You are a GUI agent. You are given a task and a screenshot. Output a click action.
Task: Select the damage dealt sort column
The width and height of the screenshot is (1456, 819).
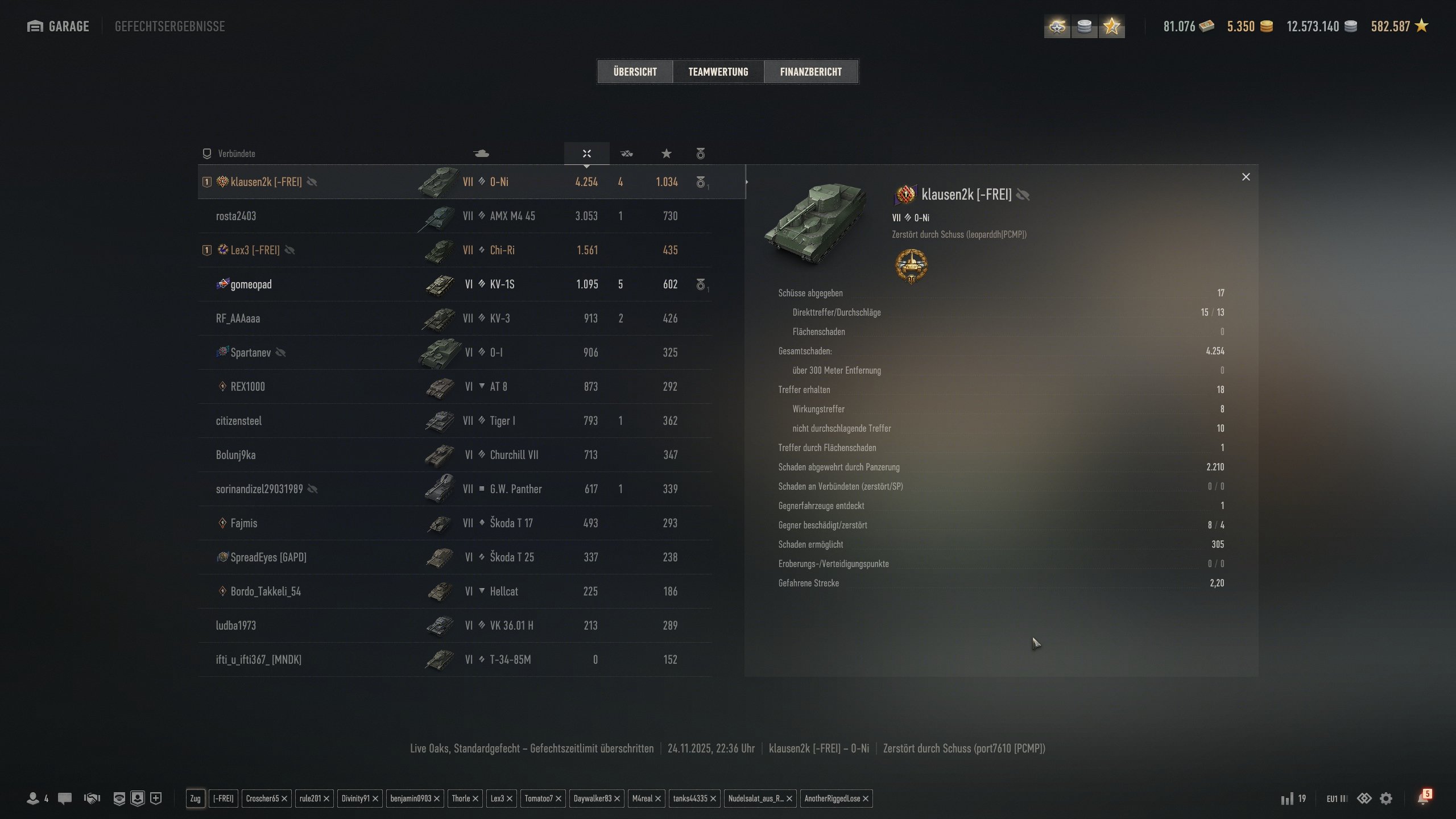tap(586, 154)
